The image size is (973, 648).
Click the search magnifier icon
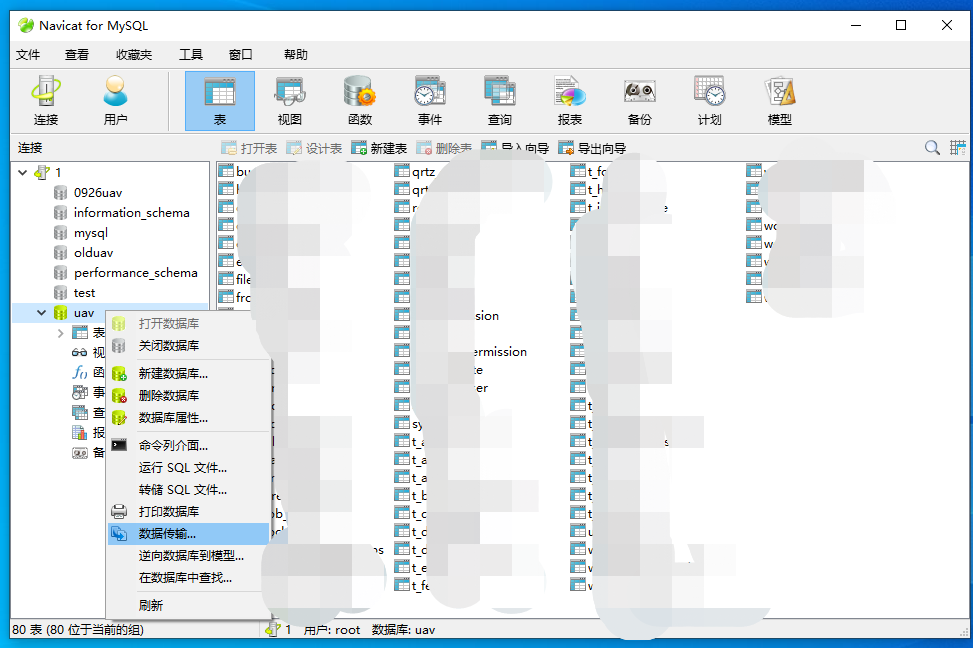(932, 148)
